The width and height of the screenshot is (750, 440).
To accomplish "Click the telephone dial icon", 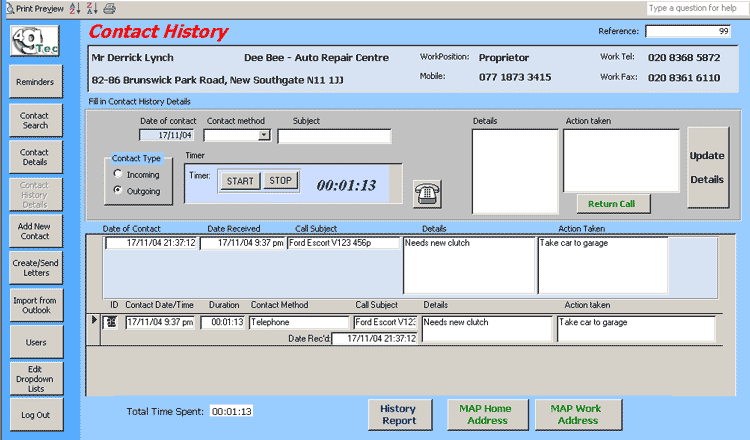I will tap(427, 194).
